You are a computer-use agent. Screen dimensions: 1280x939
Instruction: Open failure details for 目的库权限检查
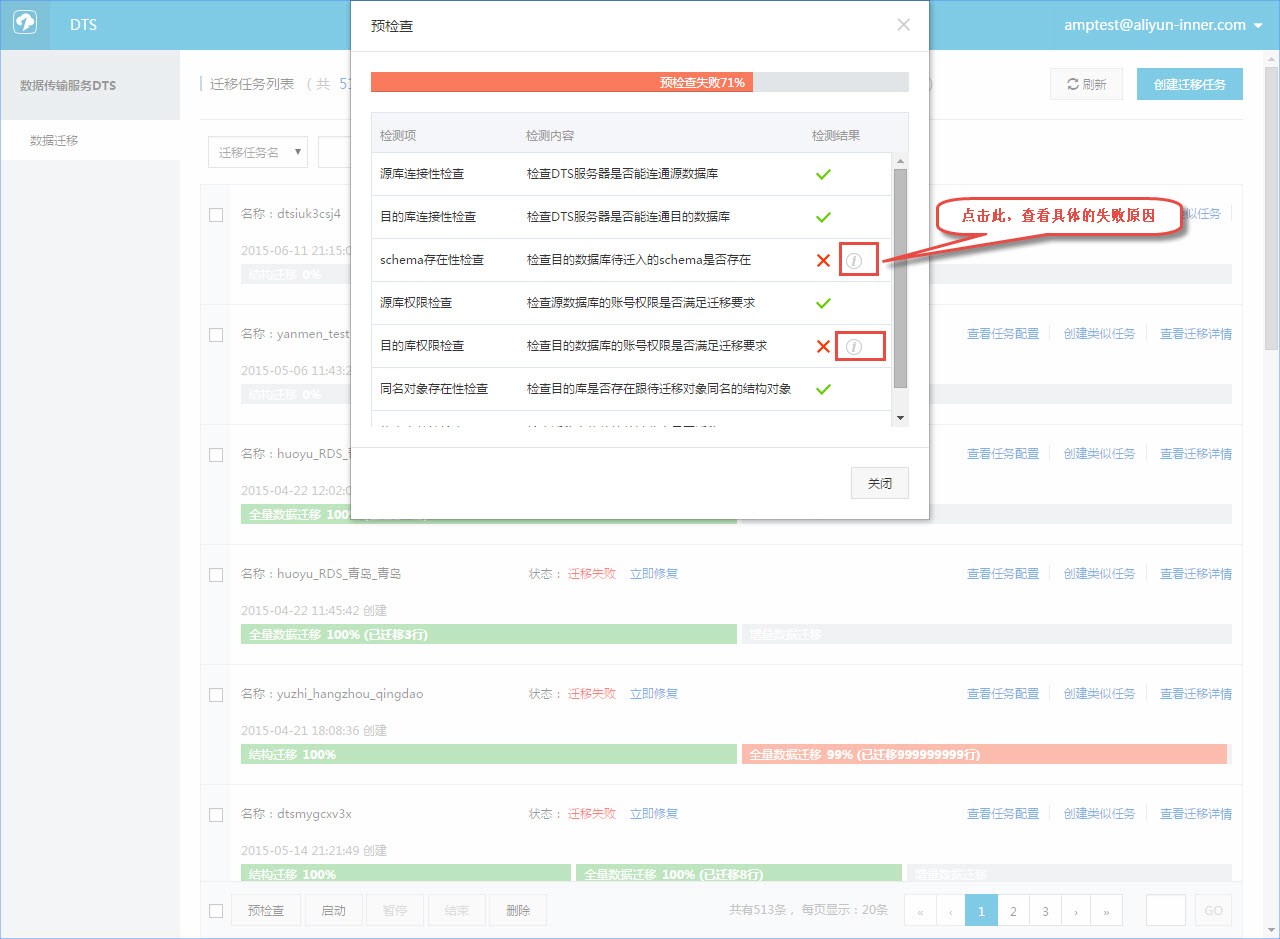pos(853,346)
